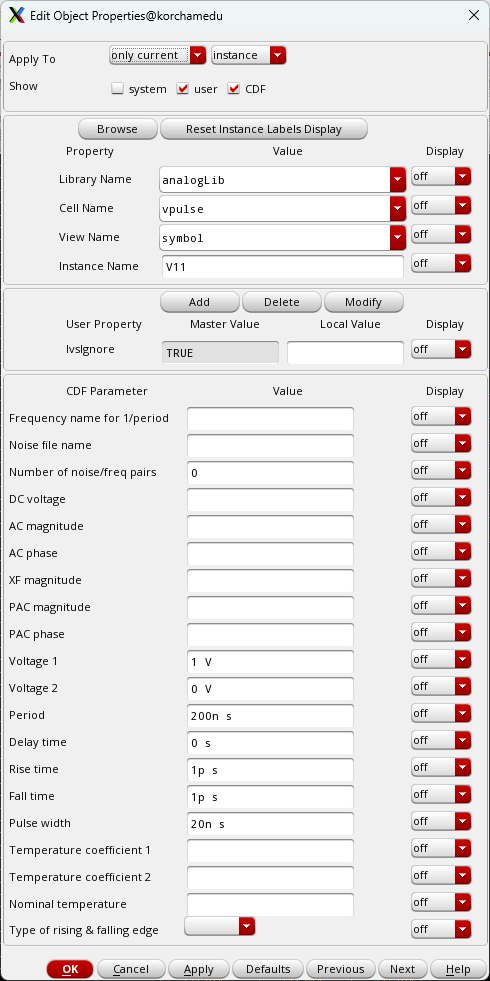The height and width of the screenshot is (981, 490).
Task: Click the Defaults button
Action: pos(268,969)
